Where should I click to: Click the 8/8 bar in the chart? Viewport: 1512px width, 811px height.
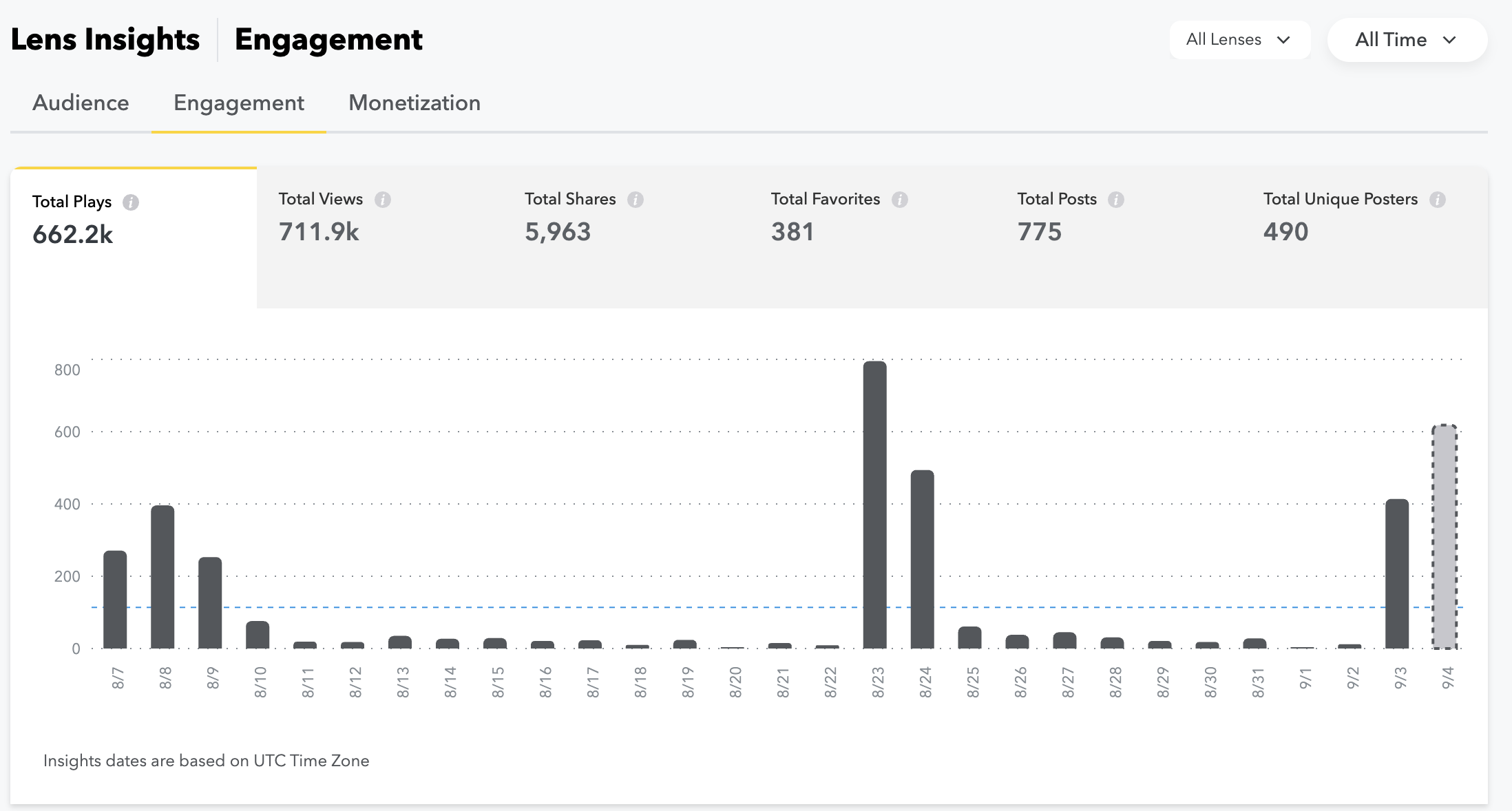pyautogui.click(x=162, y=577)
